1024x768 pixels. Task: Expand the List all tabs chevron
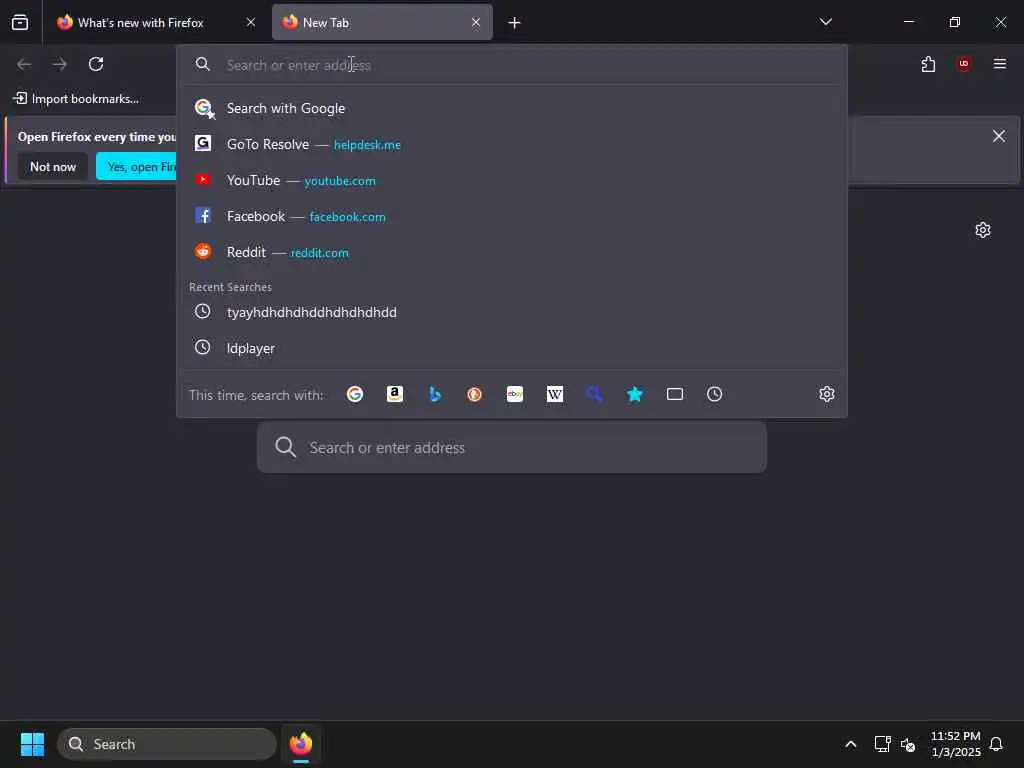click(825, 22)
